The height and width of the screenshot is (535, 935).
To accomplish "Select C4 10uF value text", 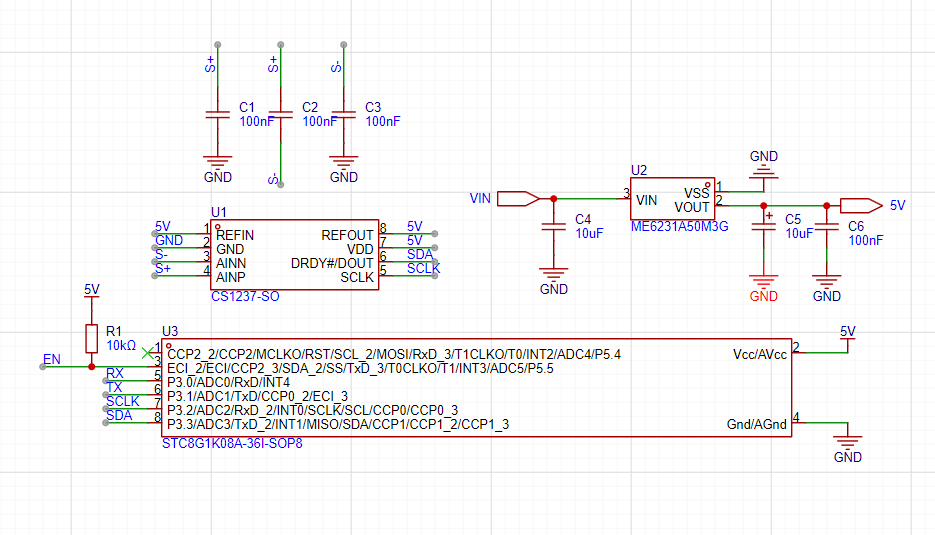I will 589,234.
